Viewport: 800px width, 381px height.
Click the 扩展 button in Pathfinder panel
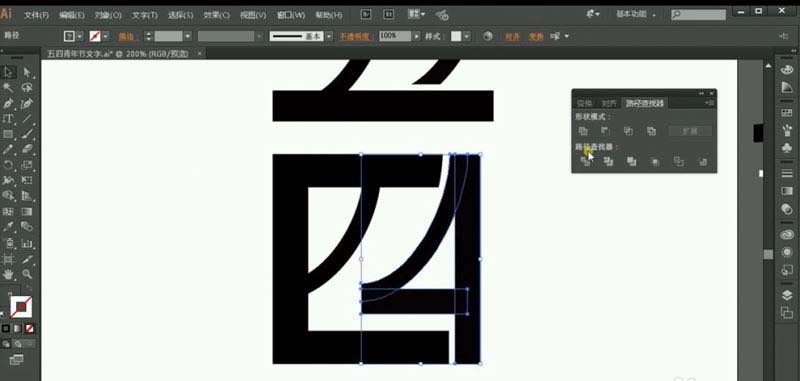pyautogui.click(x=690, y=131)
